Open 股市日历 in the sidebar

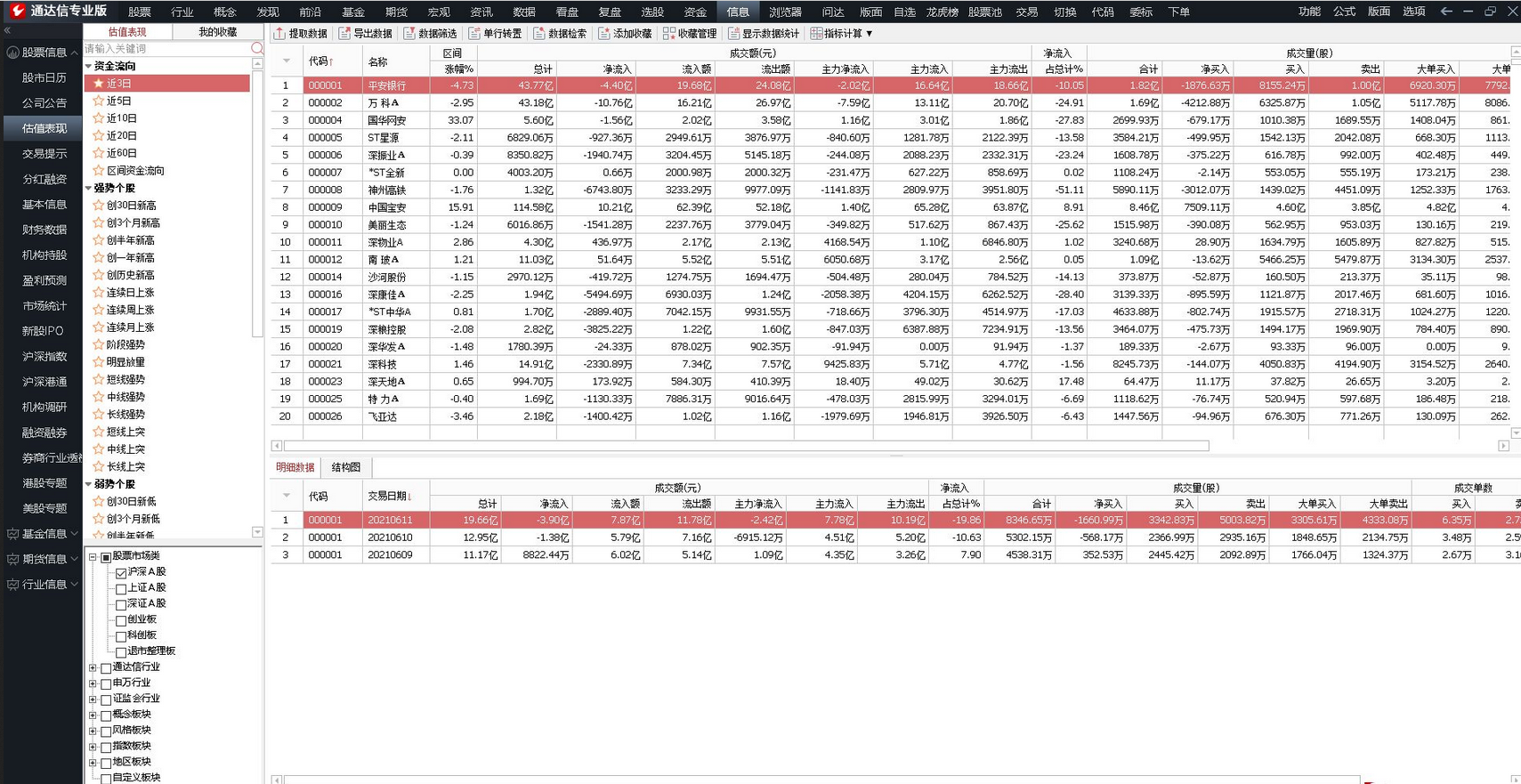(44, 77)
